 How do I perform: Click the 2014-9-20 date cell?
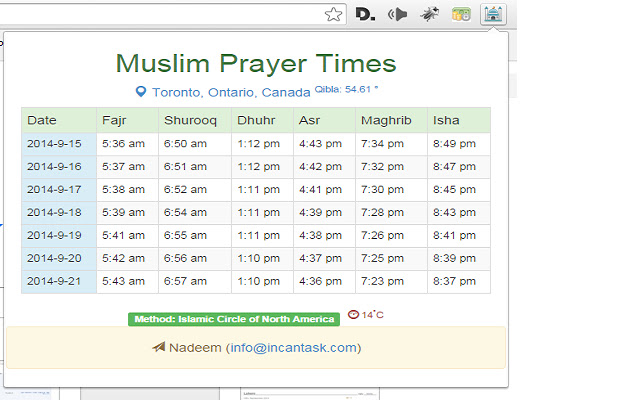click(59, 258)
